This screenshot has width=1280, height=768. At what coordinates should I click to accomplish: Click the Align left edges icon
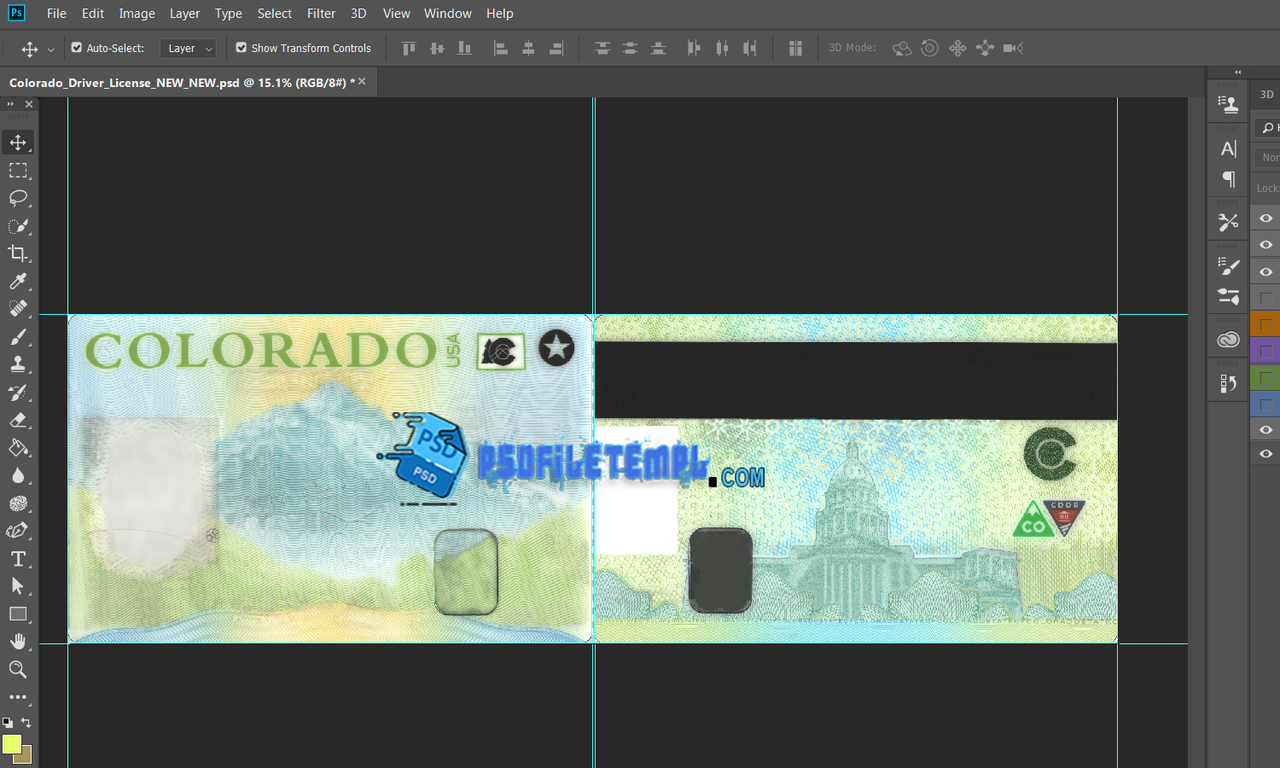coord(501,48)
